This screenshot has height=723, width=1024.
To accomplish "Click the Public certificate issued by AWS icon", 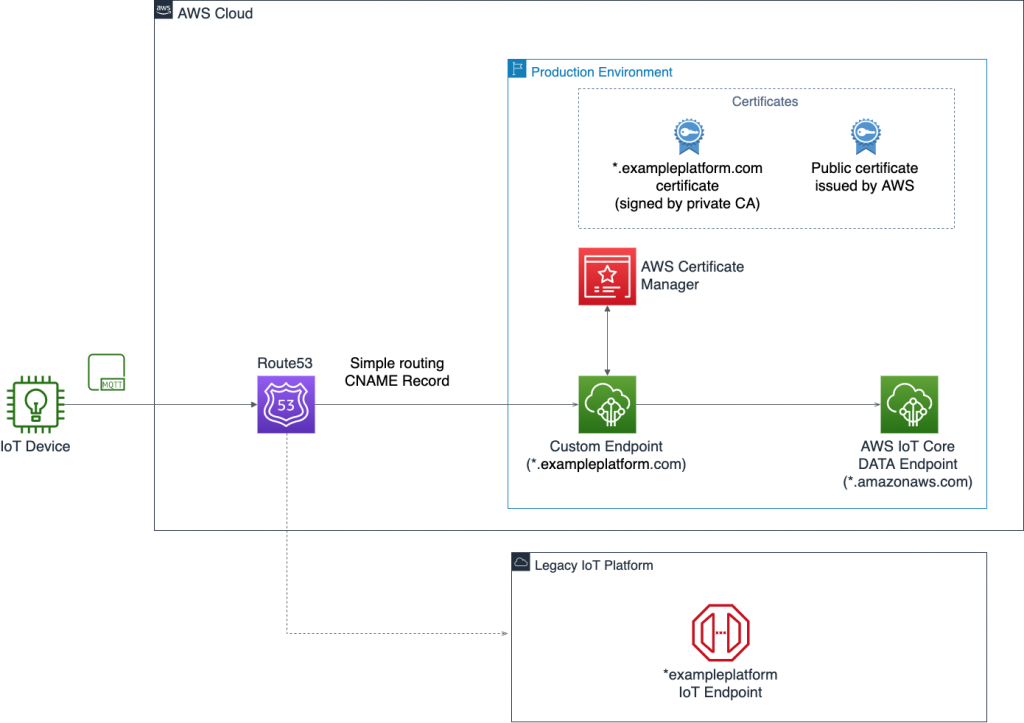I will (864, 135).
